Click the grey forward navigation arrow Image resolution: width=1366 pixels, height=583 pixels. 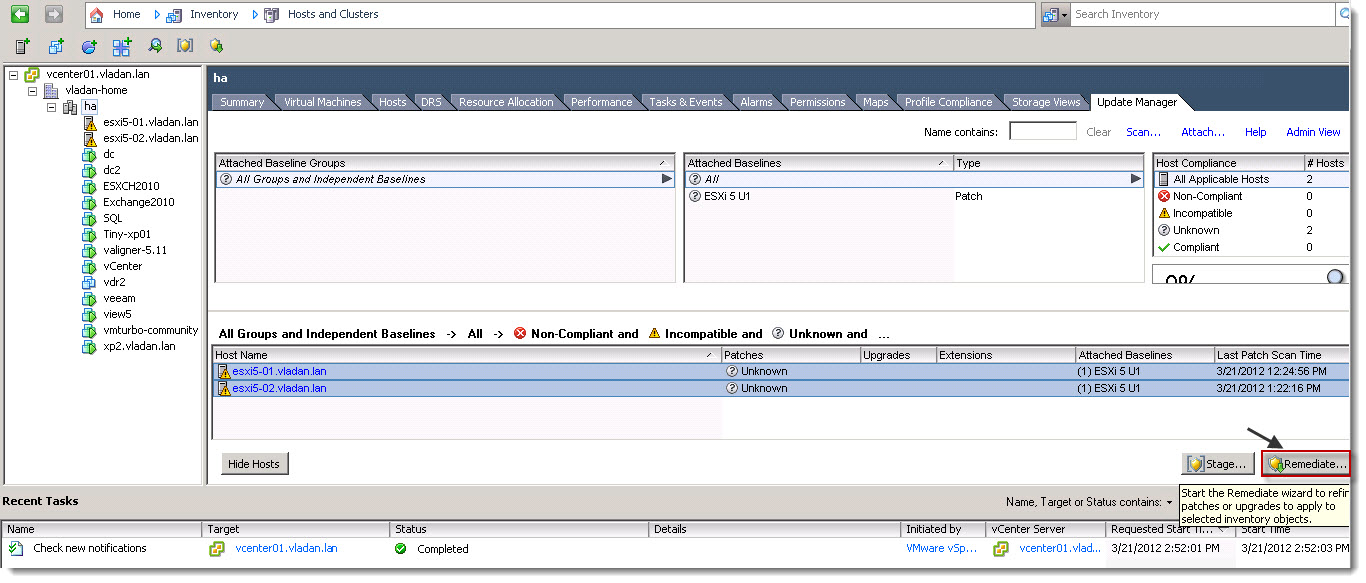coord(53,14)
